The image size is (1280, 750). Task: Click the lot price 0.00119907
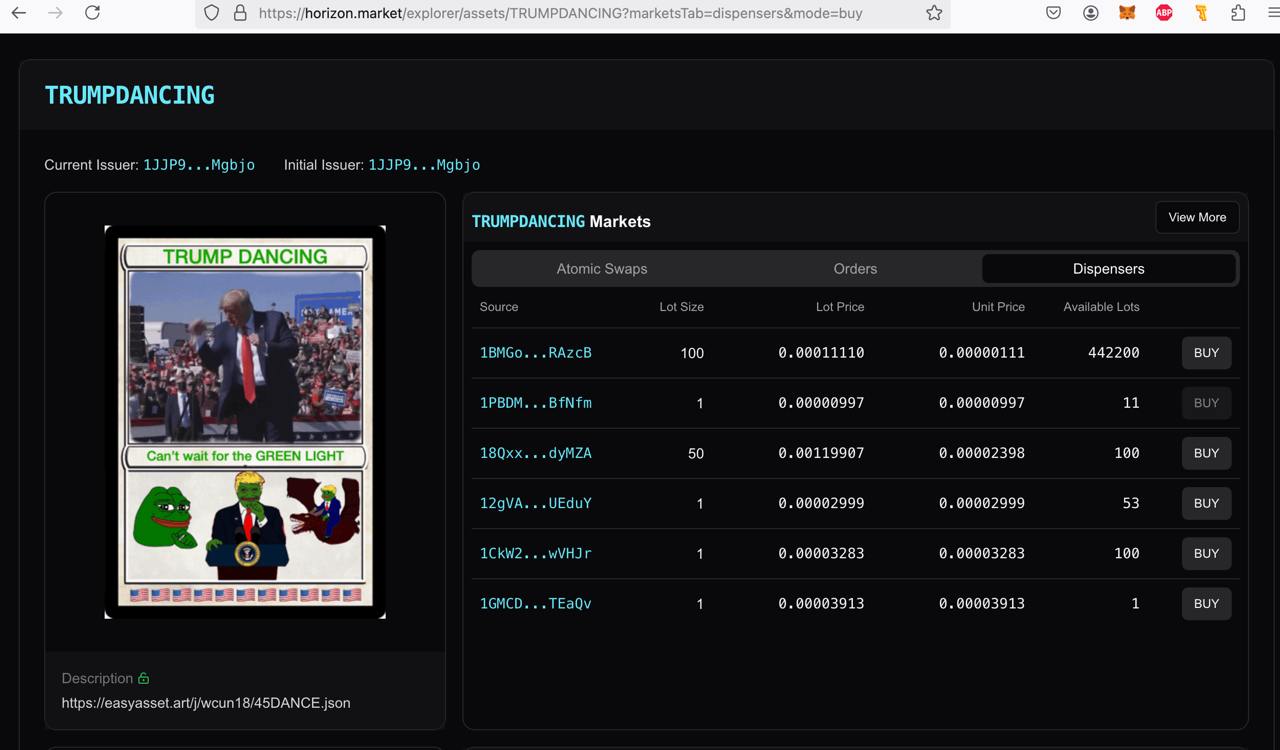point(821,453)
